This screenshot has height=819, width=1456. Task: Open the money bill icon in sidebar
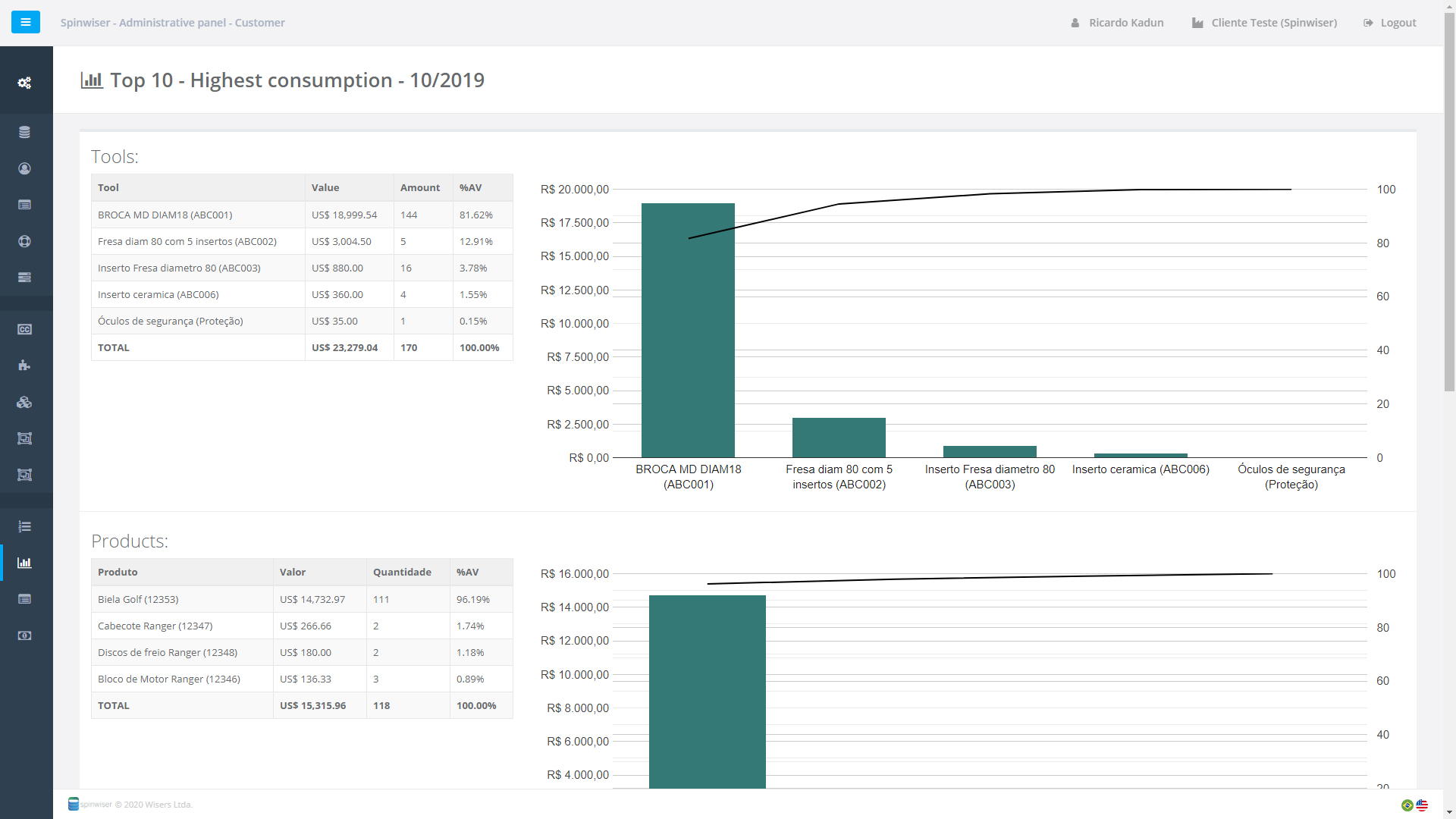tap(24, 635)
